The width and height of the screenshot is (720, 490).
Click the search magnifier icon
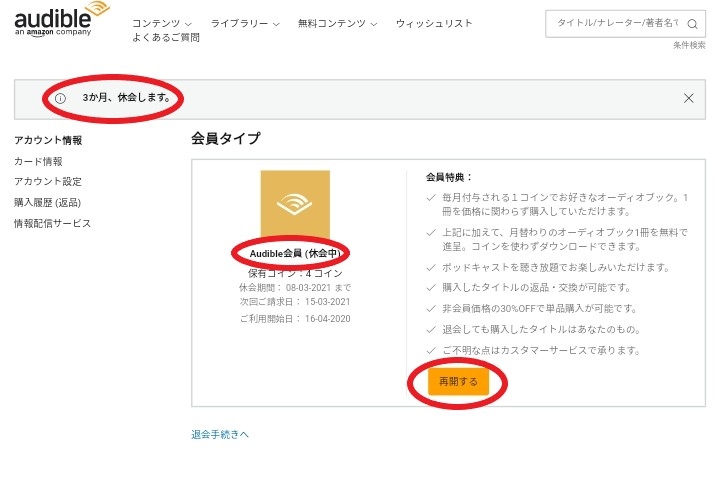click(x=692, y=24)
